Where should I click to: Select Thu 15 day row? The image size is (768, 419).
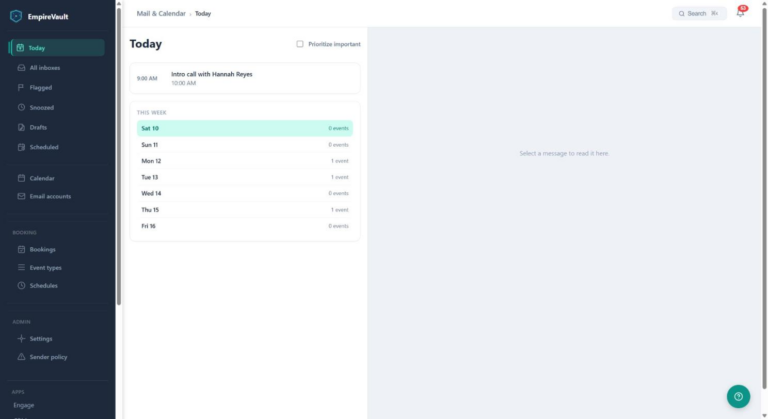[245, 210]
